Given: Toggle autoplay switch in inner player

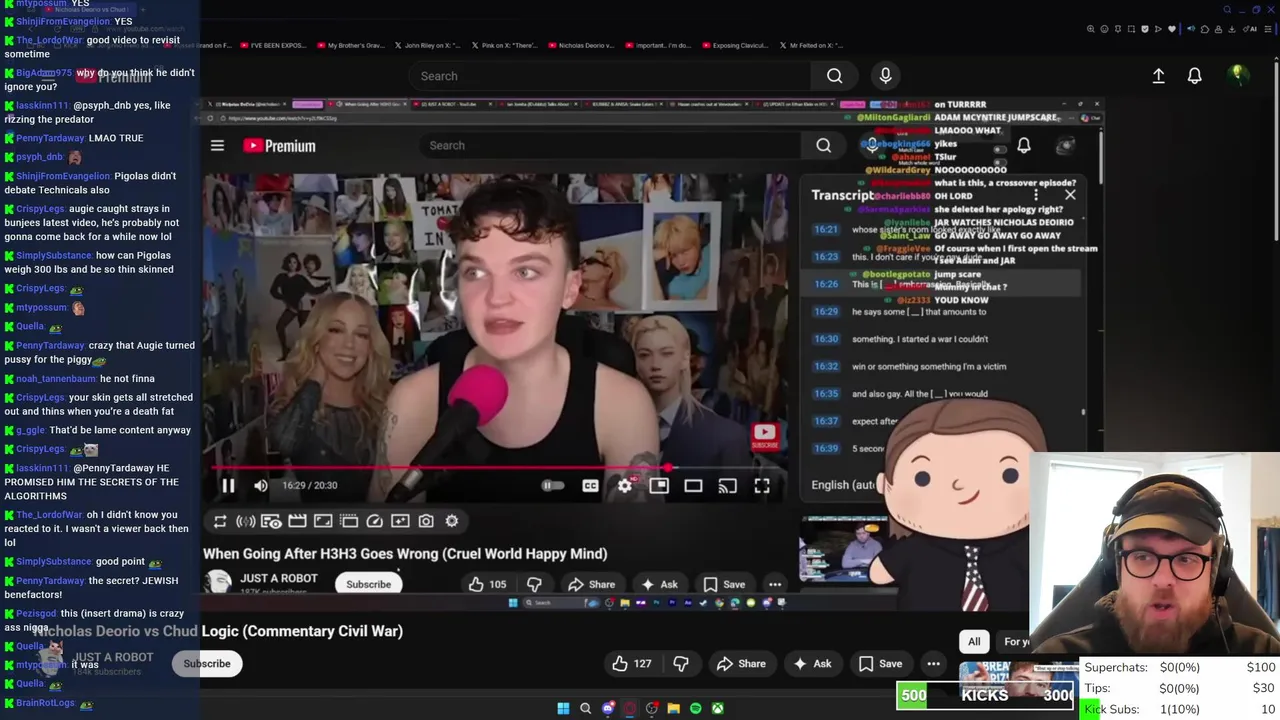Looking at the screenshot, I should (x=552, y=486).
